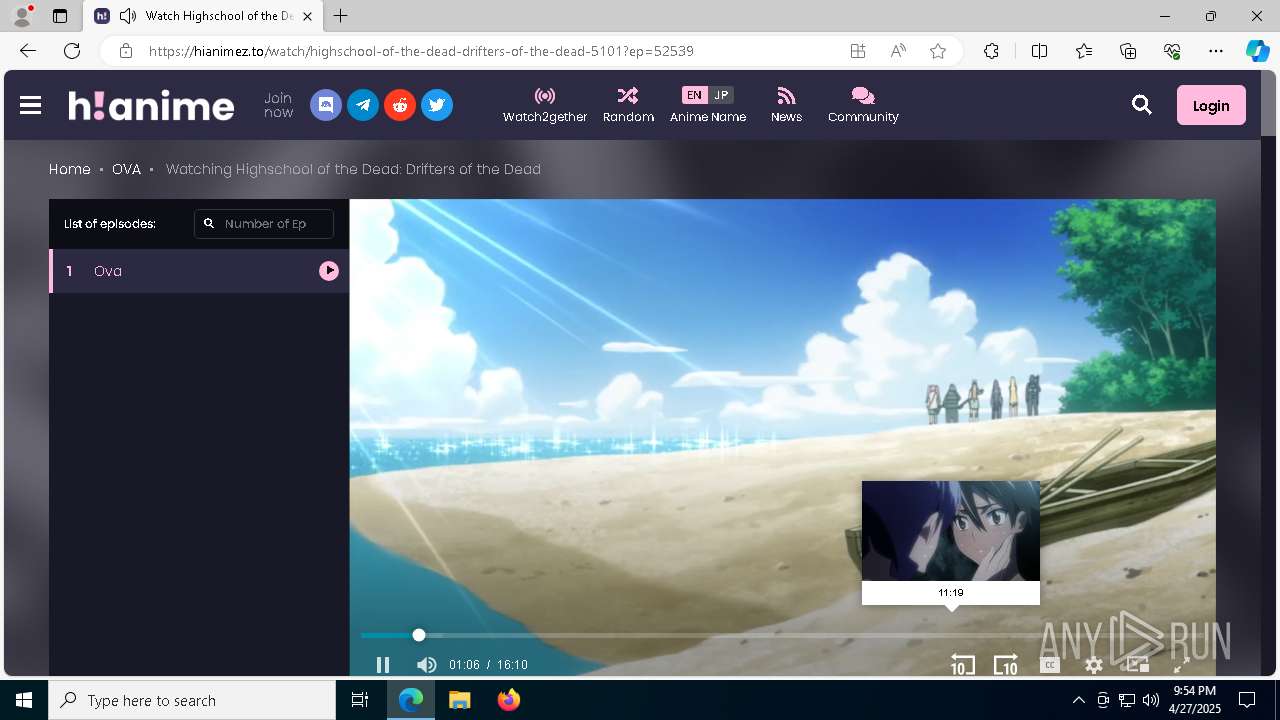Open browser Extensions
This screenshot has height=720, width=1280.
991,51
